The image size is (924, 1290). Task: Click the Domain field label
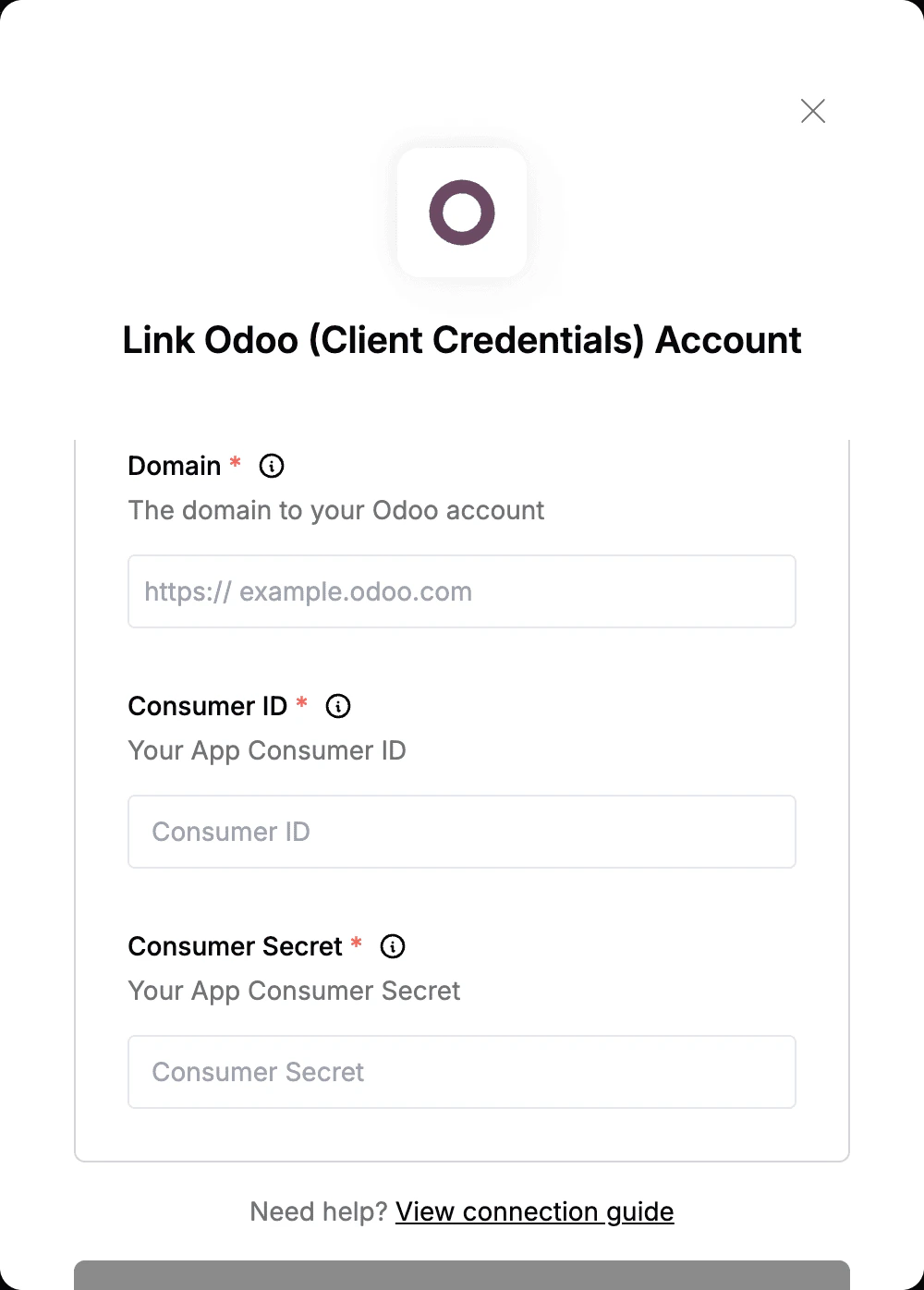tap(175, 466)
